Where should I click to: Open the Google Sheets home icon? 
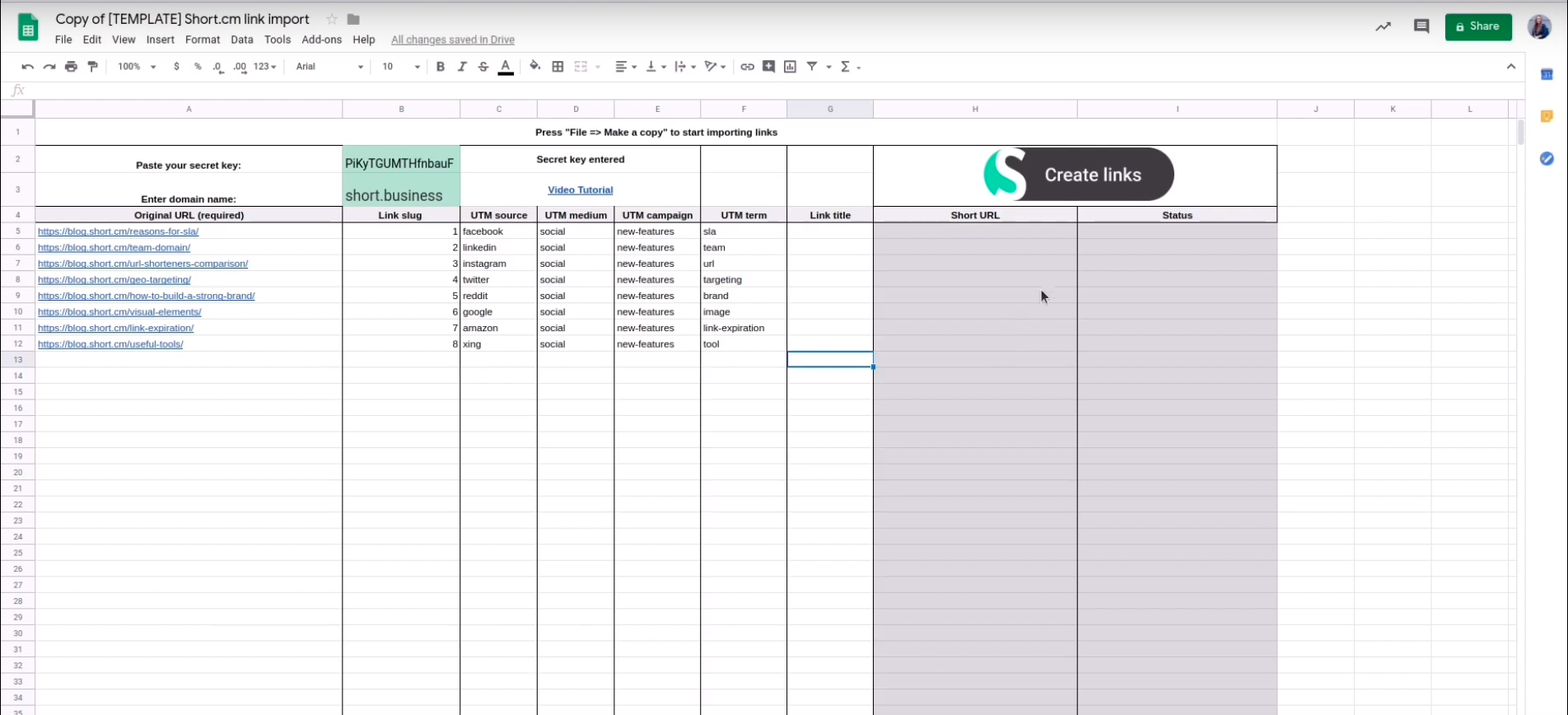coord(28,27)
